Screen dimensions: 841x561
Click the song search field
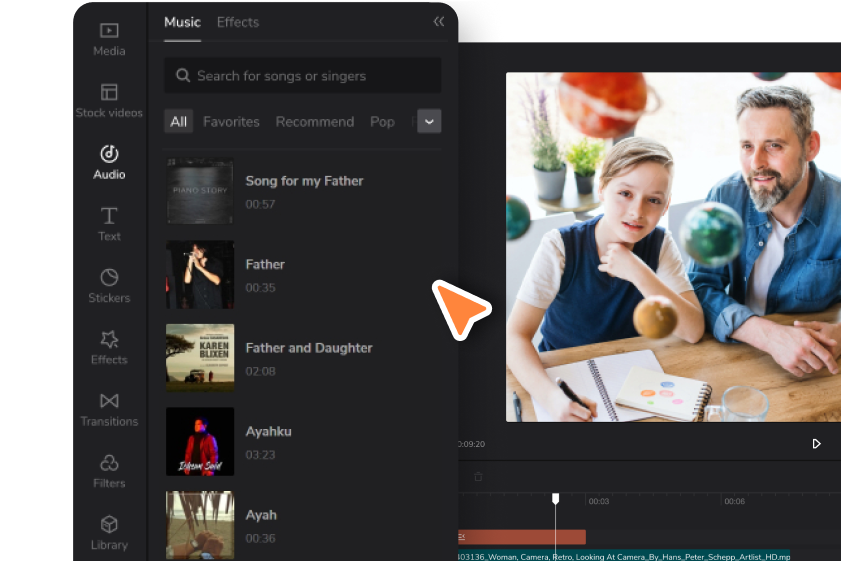(303, 76)
